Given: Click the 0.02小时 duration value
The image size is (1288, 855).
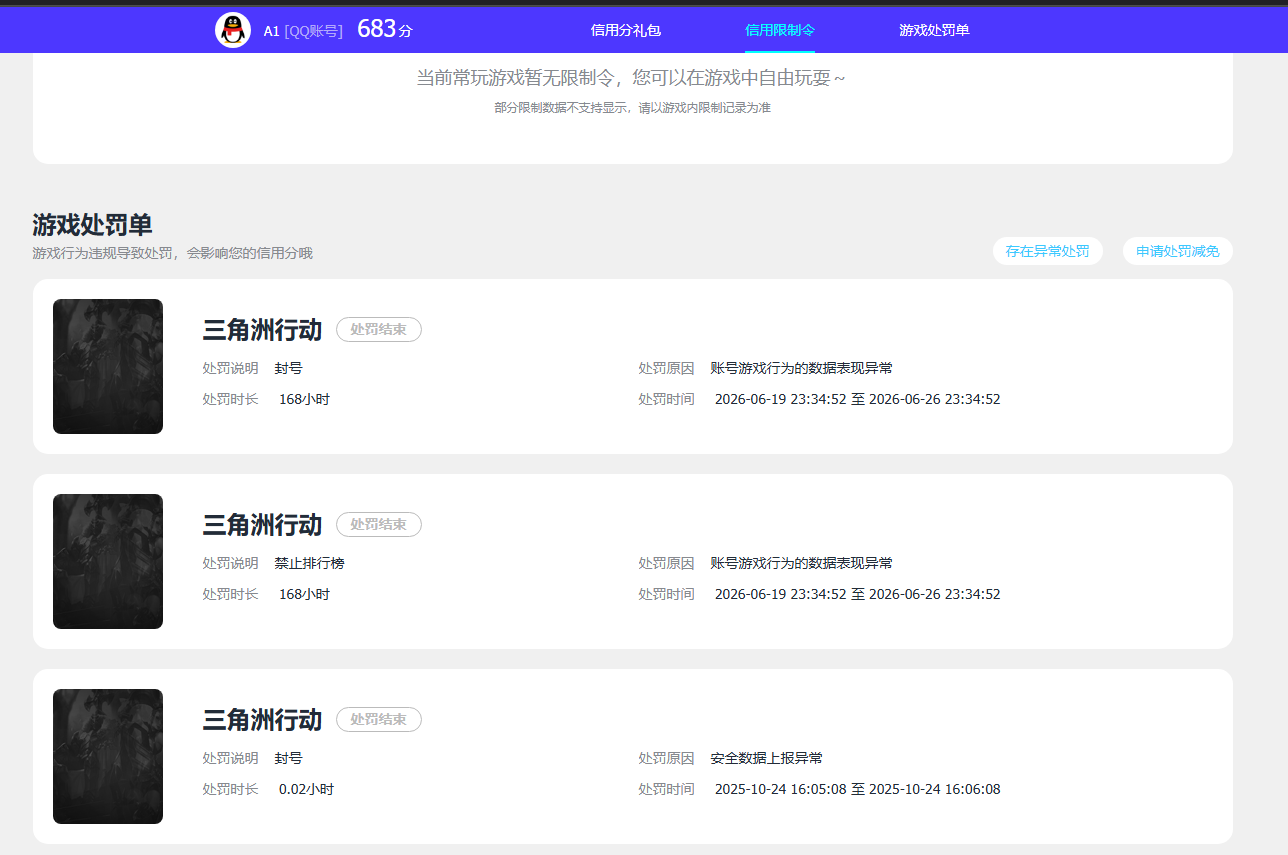Looking at the screenshot, I should tap(306, 790).
